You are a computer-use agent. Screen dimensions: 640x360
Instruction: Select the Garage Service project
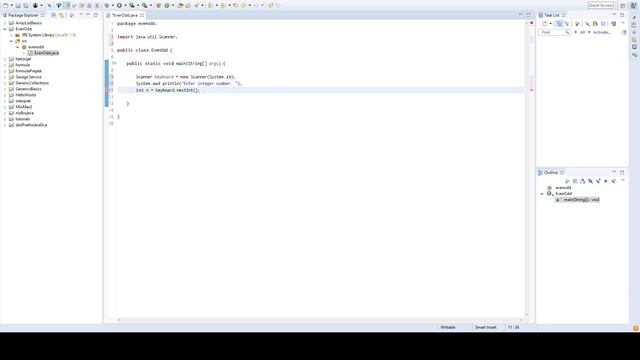coord(28,77)
